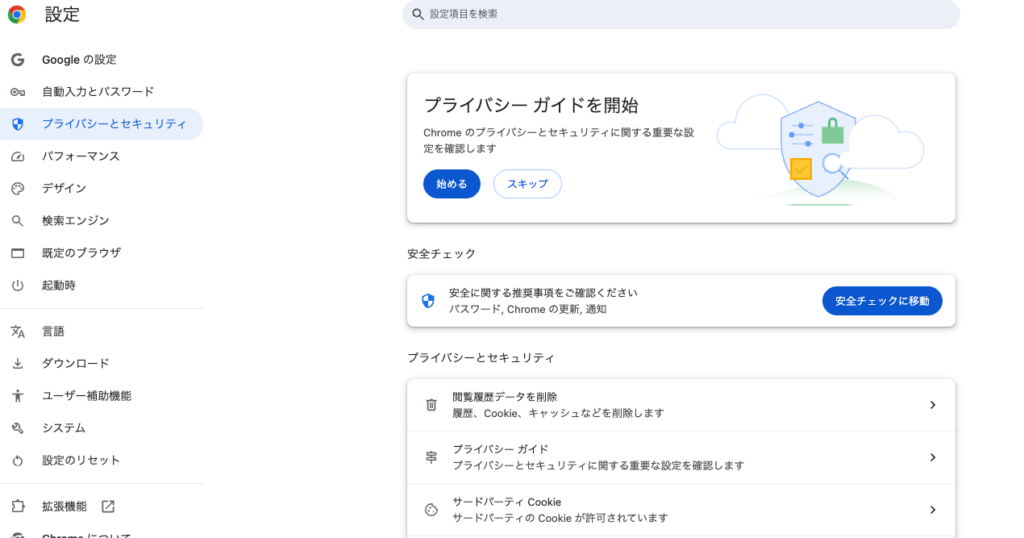Viewport: 1024px width, 538px height.
Task: Click the cookie icon for サードパーティ Cookie
Action: 431,510
